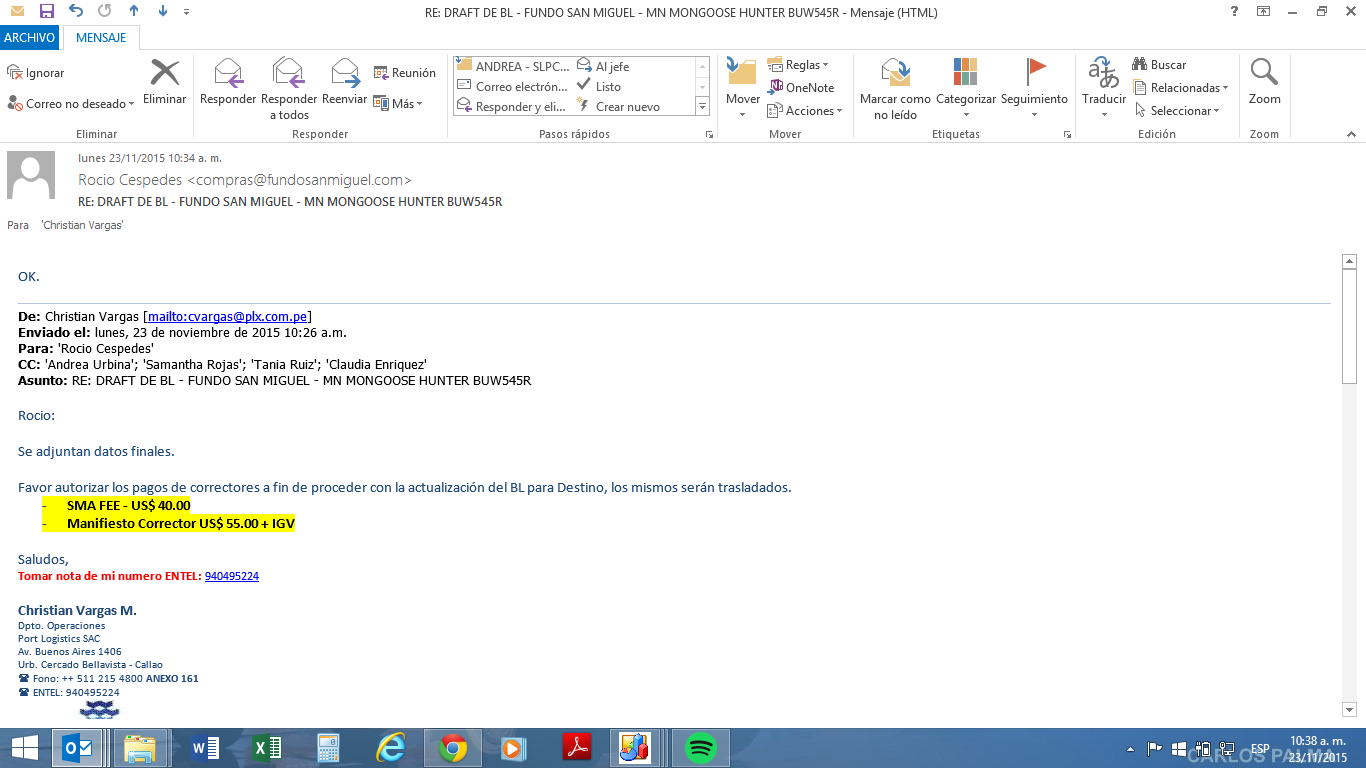Open the ARCHIVO tab
This screenshot has width=1366, height=768.
(29, 38)
